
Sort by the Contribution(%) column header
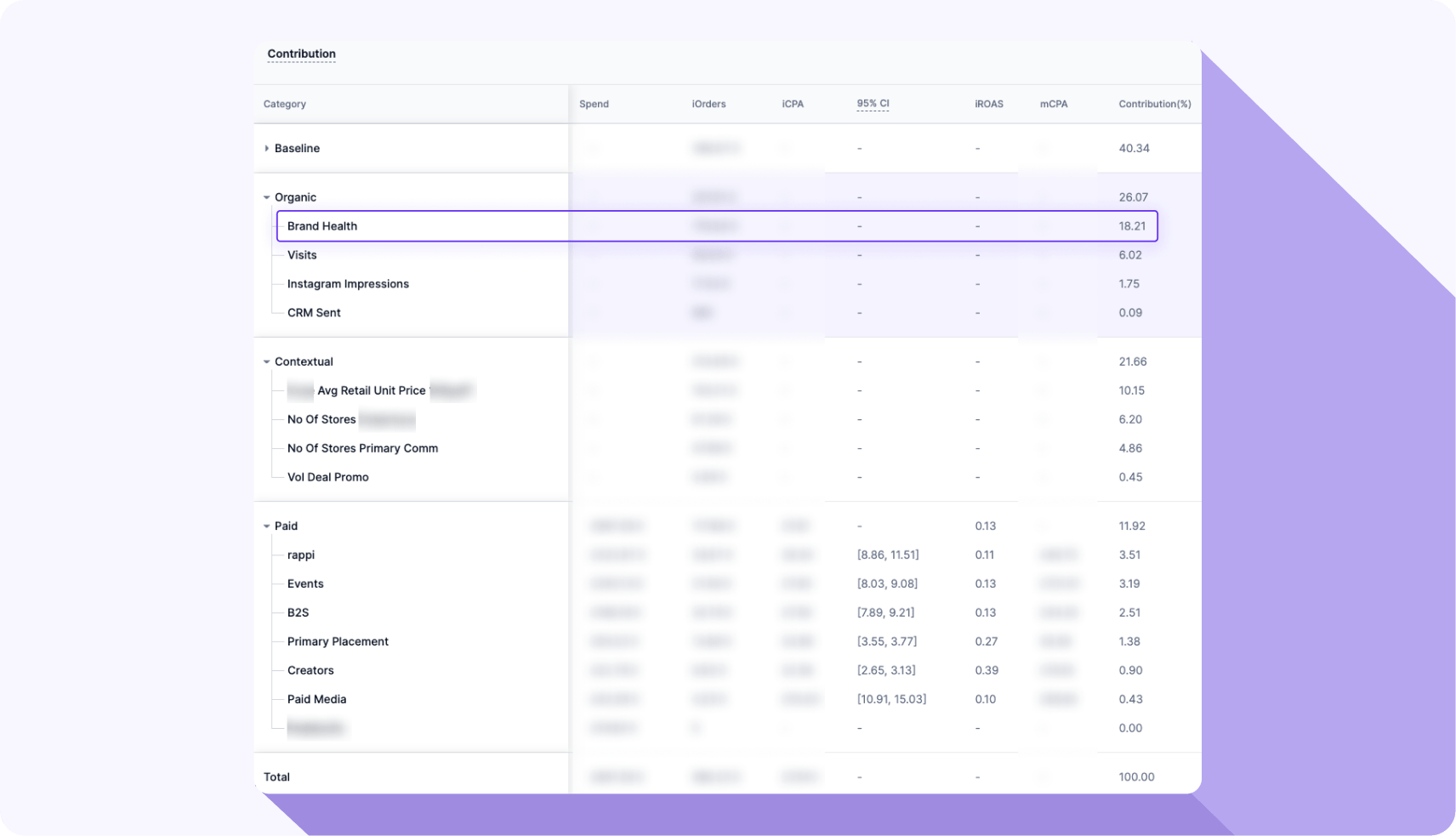[1154, 104]
